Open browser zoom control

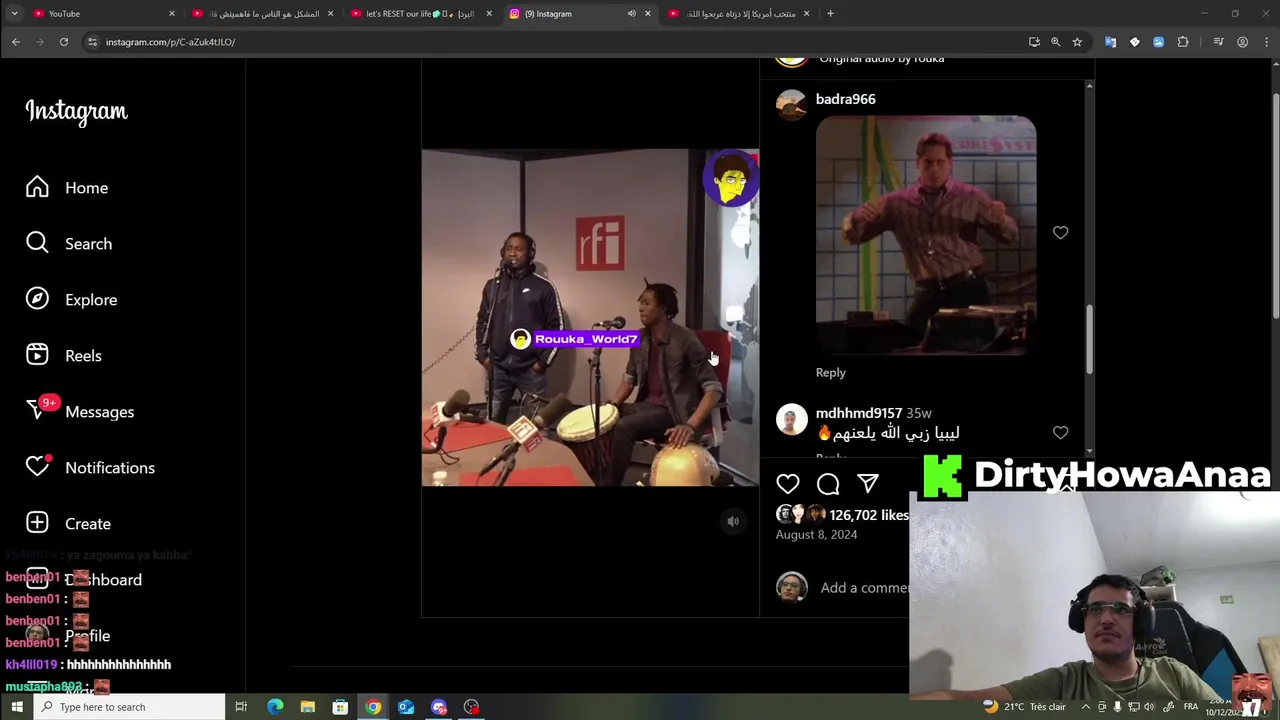(1055, 42)
